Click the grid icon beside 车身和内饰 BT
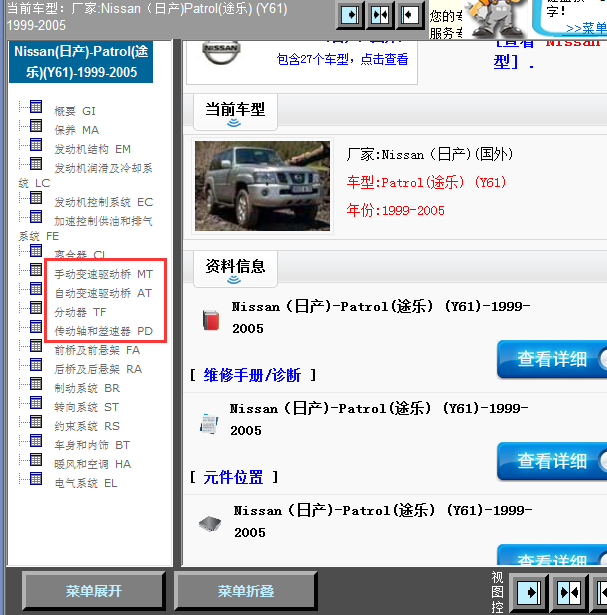The height and width of the screenshot is (615, 607). point(36,441)
